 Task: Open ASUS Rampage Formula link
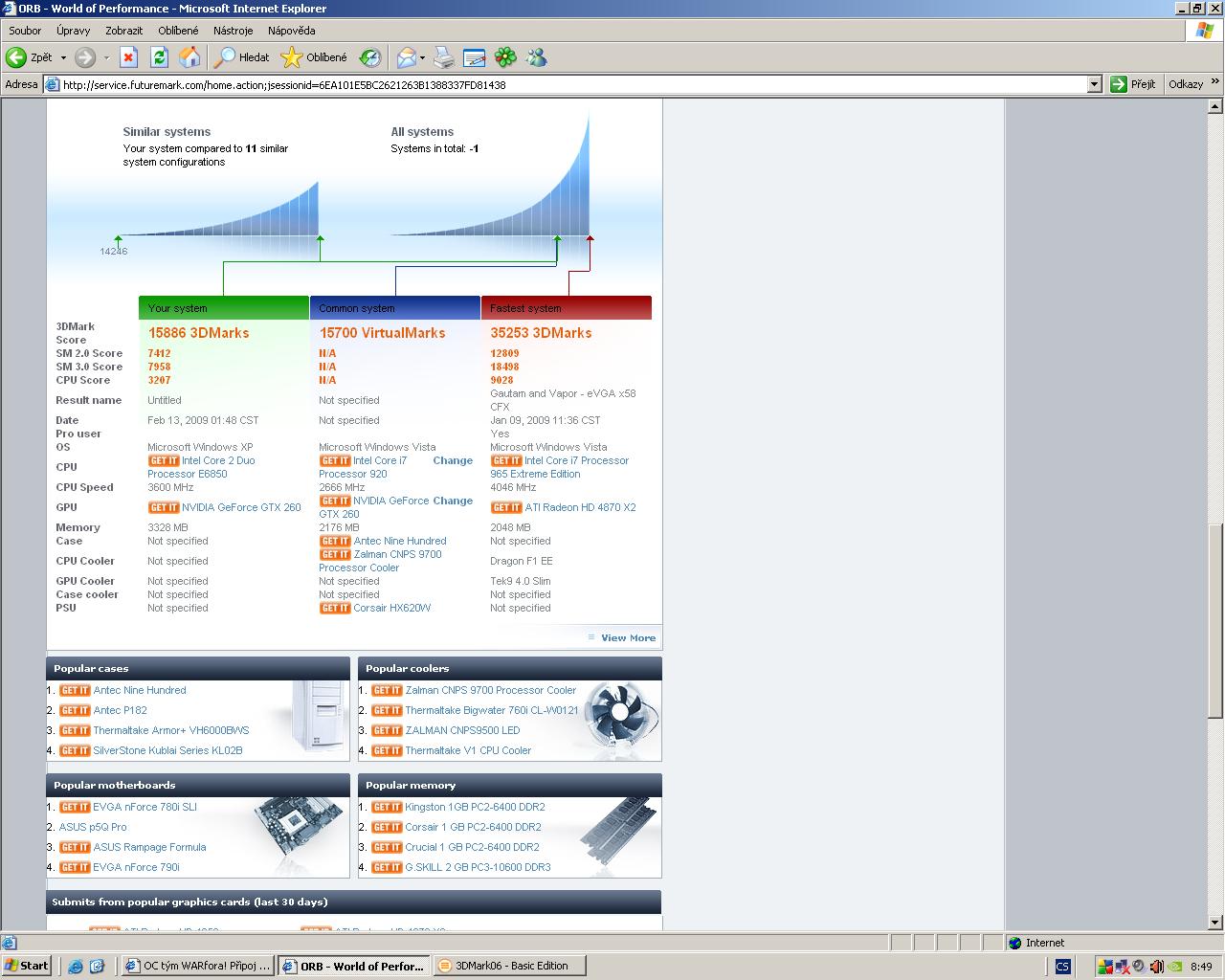[149, 847]
